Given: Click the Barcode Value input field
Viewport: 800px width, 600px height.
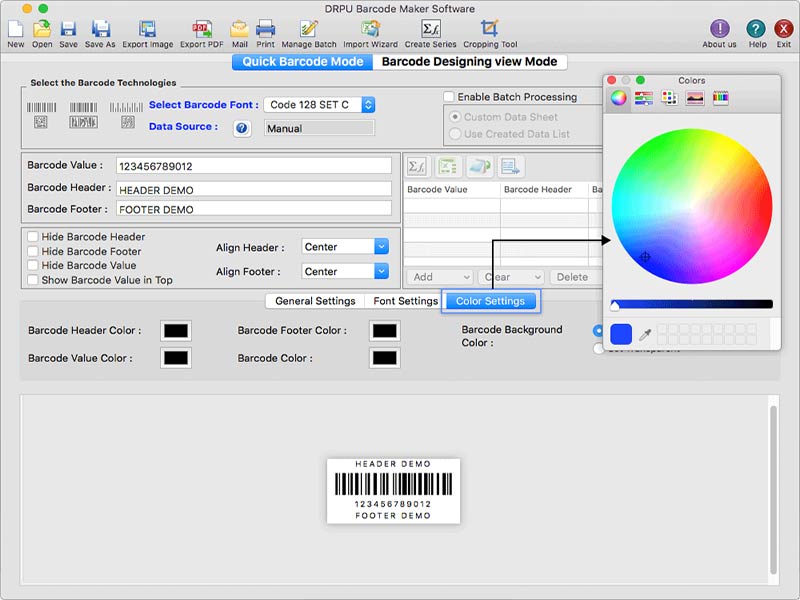Looking at the screenshot, I should [x=253, y=166].
